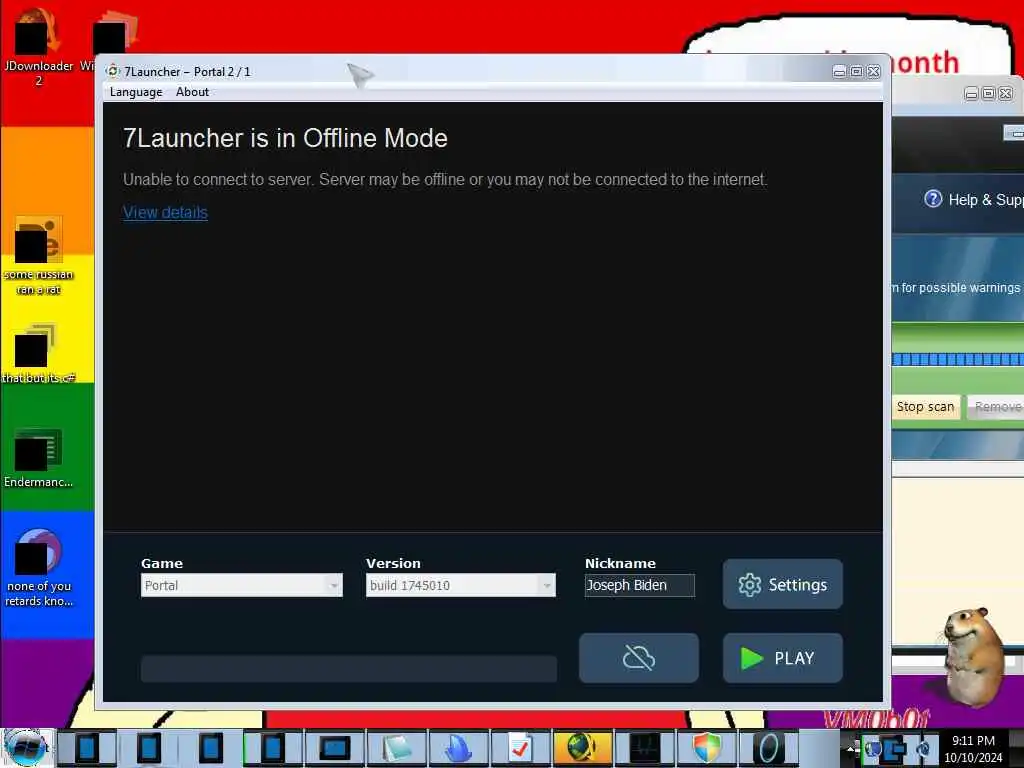1024x768 pixels.
Task: Click the blue Help question mark icon
Action: click(933, 199)
